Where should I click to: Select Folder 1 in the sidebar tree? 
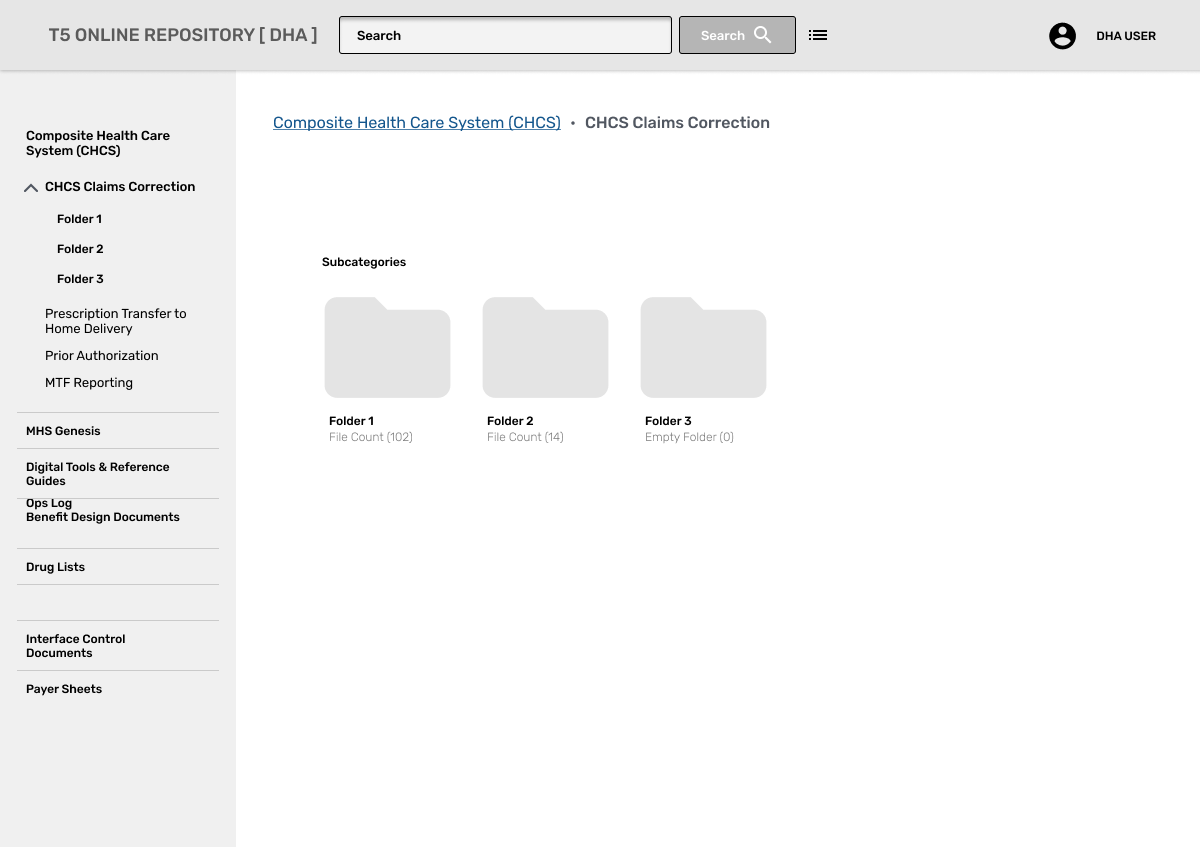(x=79, y=219)
